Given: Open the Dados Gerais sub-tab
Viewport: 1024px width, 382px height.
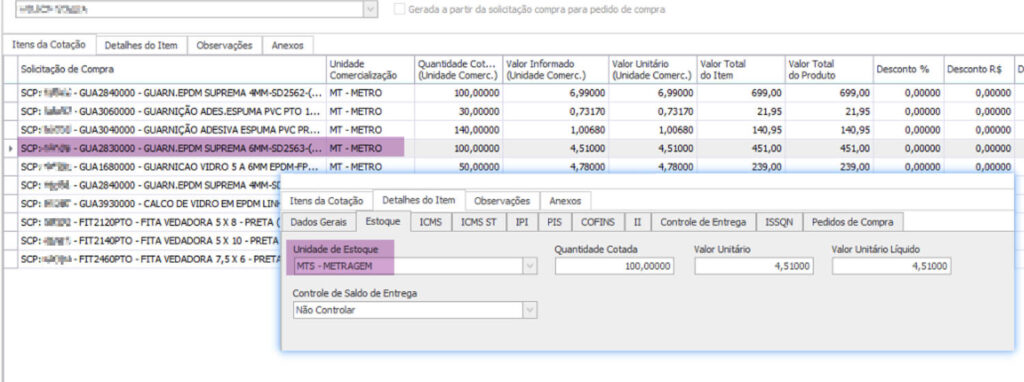Looking at the screenshot, I should (x=319, y=222).
